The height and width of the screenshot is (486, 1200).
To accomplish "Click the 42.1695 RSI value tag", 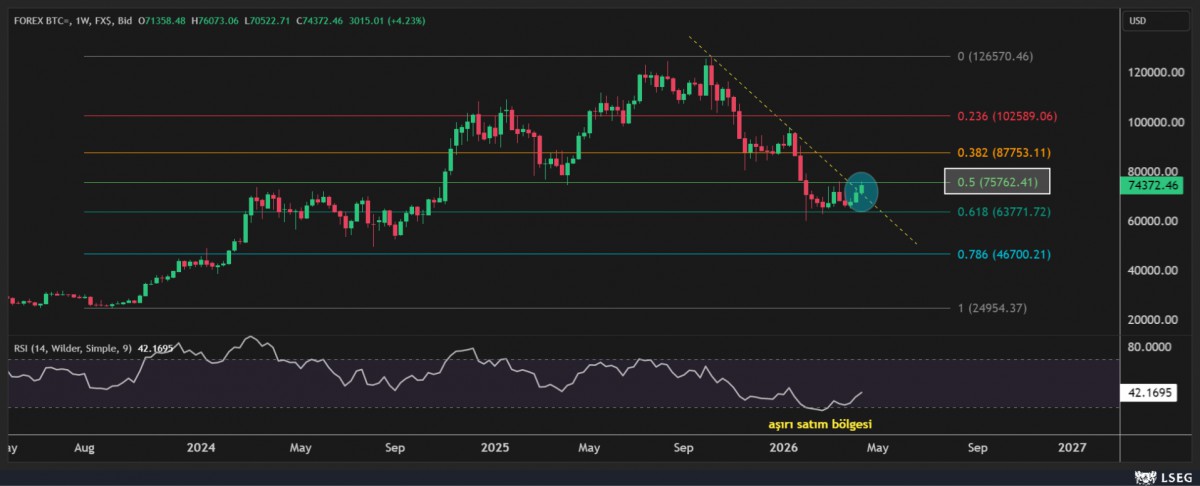I will point(1153,395).
